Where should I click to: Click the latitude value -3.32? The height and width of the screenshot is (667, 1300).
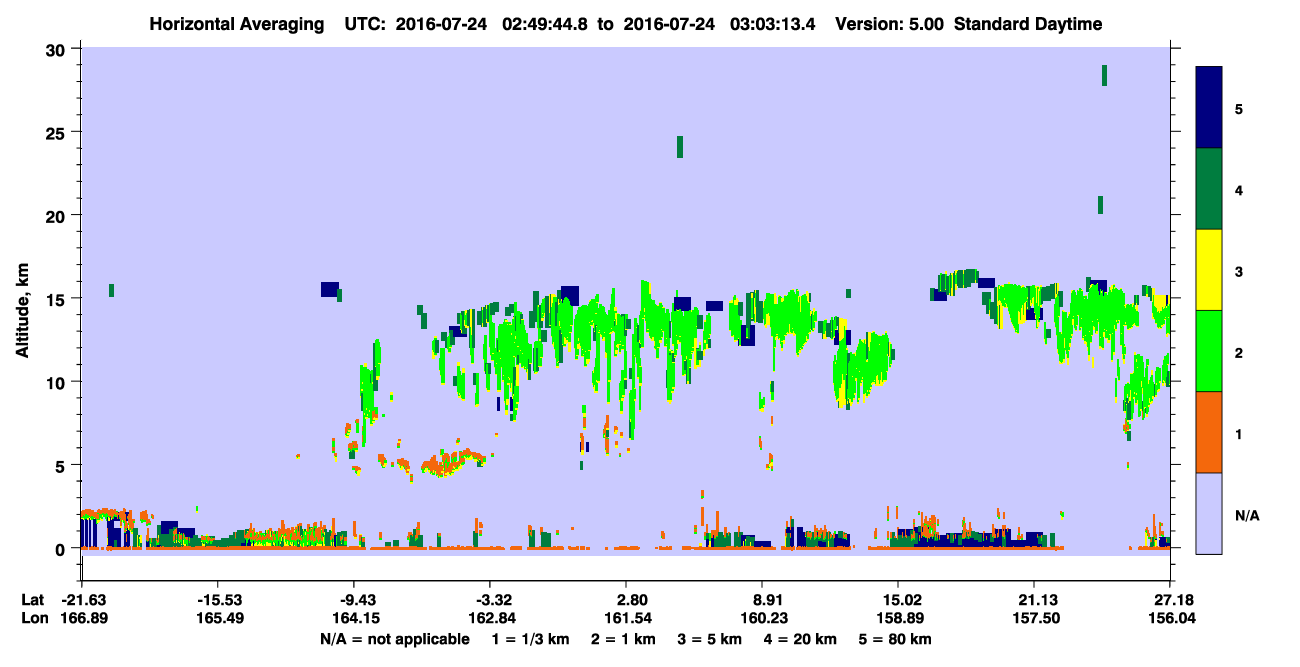click(x=494, y=599)
